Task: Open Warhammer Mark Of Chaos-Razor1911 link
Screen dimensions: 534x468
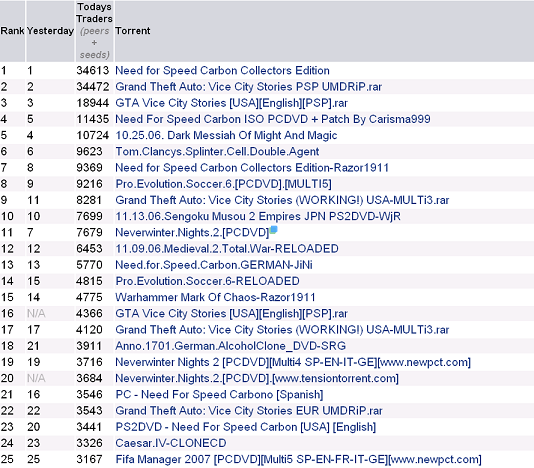Action: click(215, 297)
